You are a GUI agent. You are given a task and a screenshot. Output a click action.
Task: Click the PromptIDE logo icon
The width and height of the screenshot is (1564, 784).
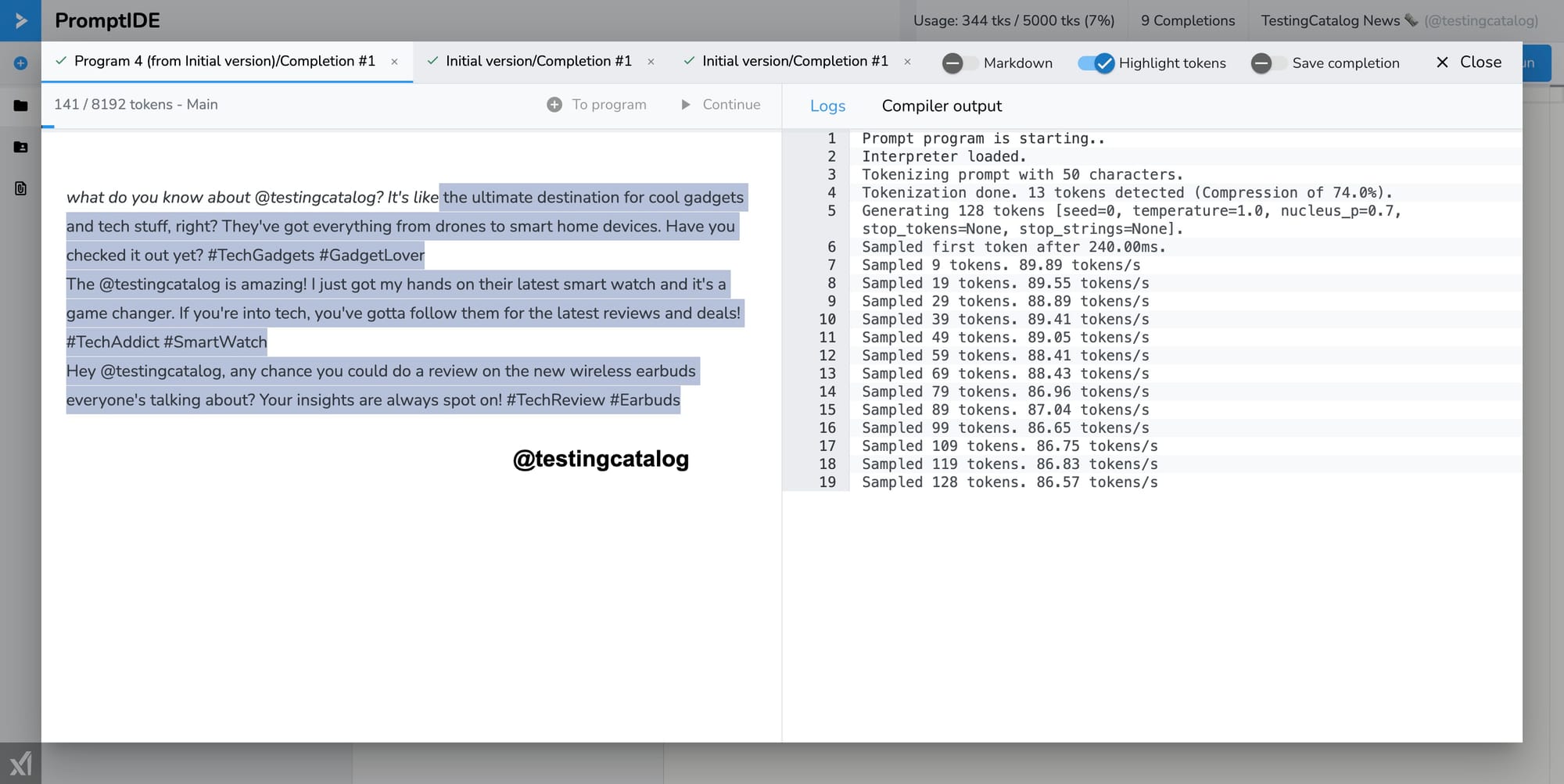20,20
